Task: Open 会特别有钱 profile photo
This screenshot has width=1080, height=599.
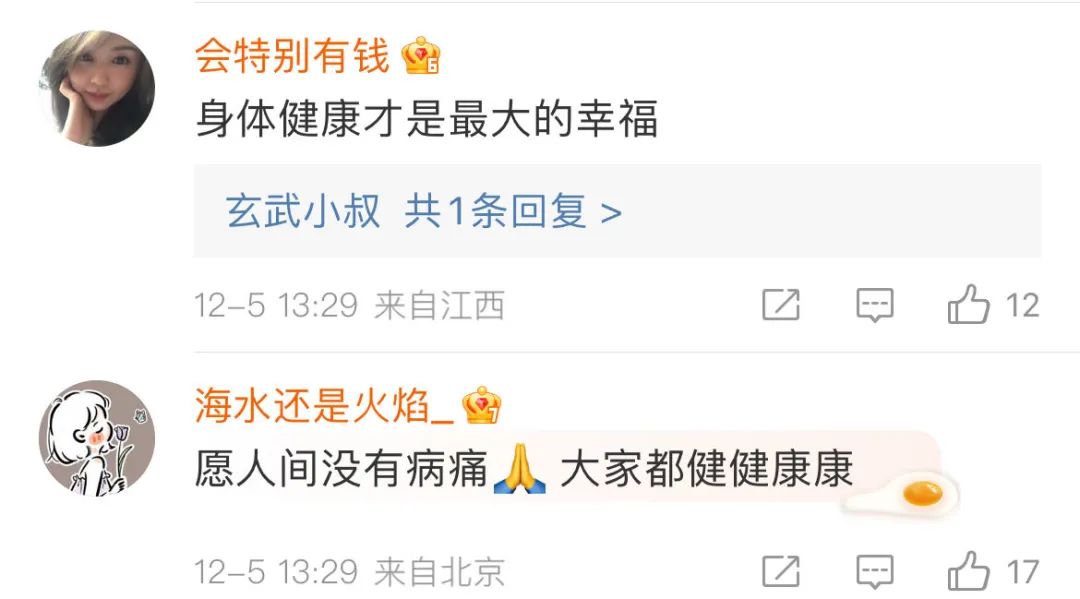Action: pos(97,88)
